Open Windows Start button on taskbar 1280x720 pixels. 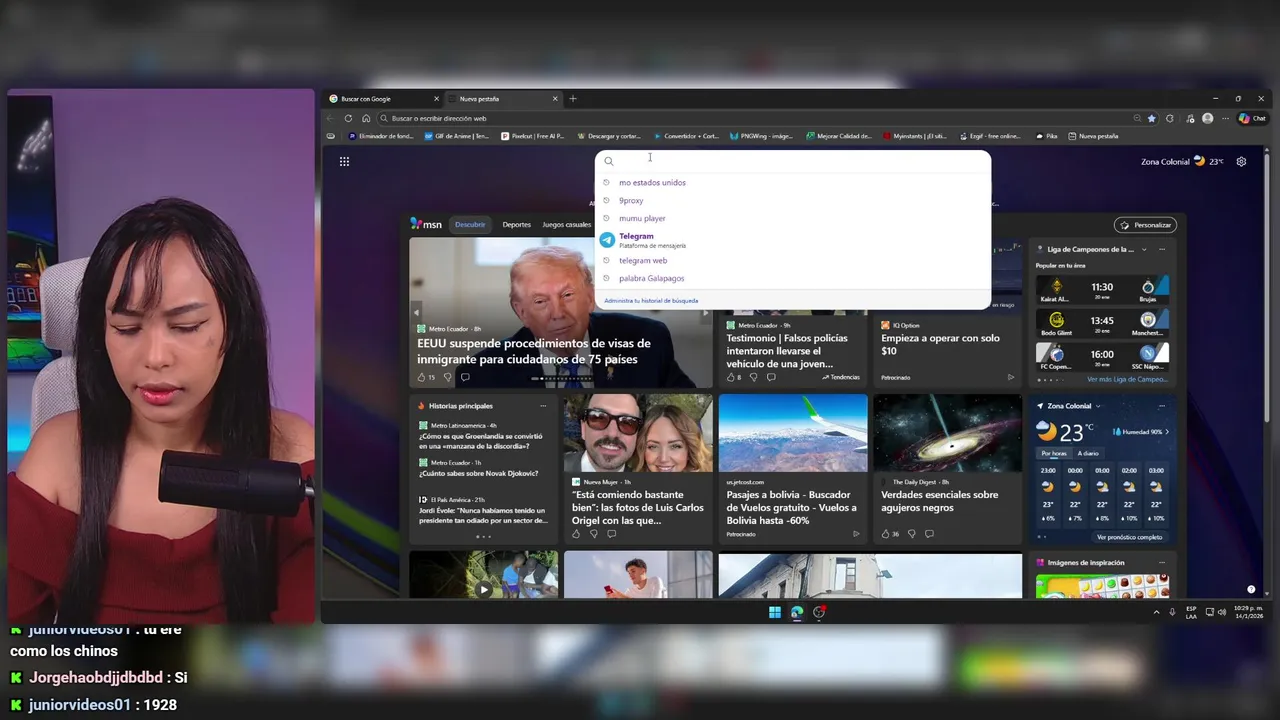pos(775,612)
